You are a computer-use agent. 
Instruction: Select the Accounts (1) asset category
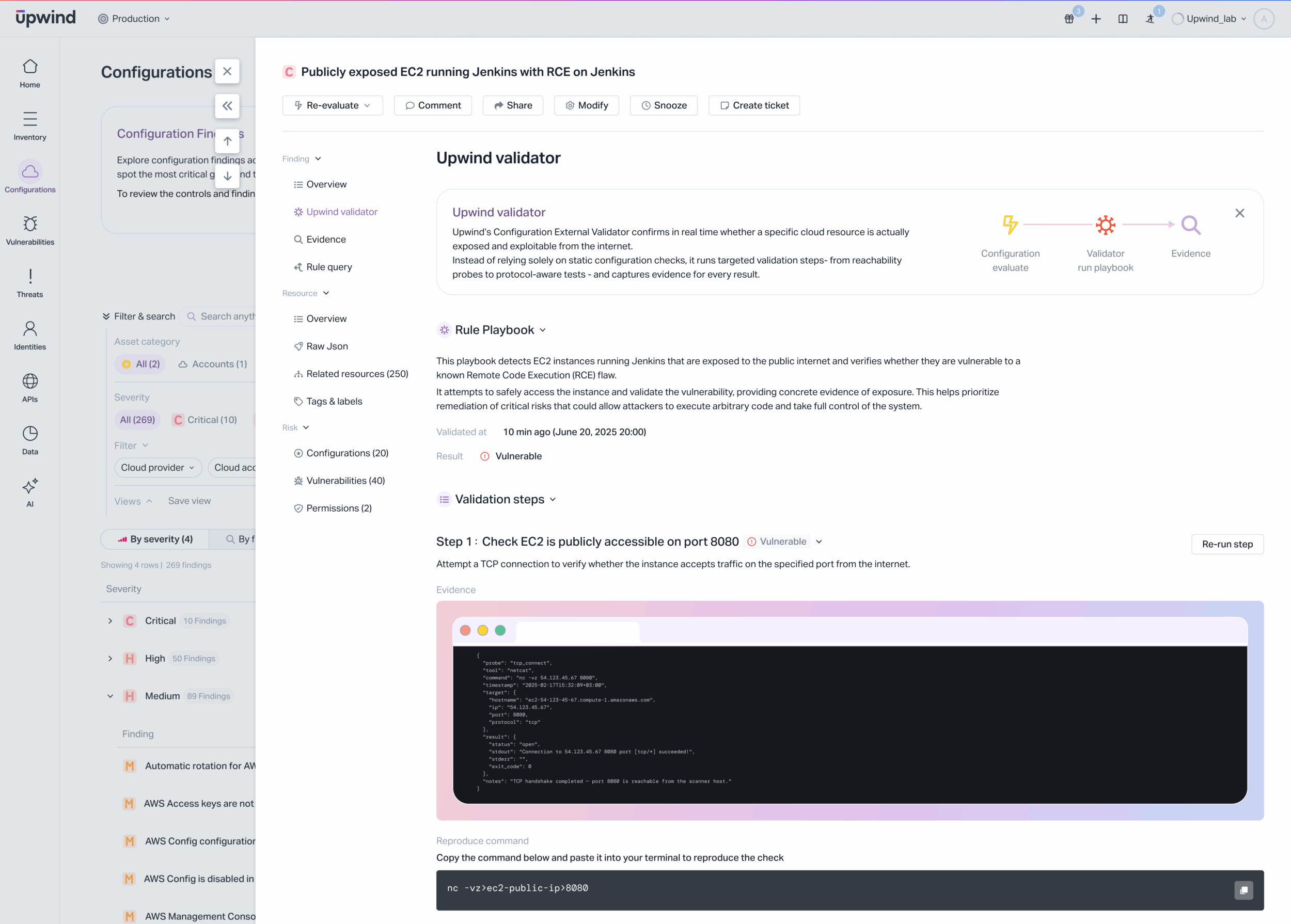click(213, 364)
